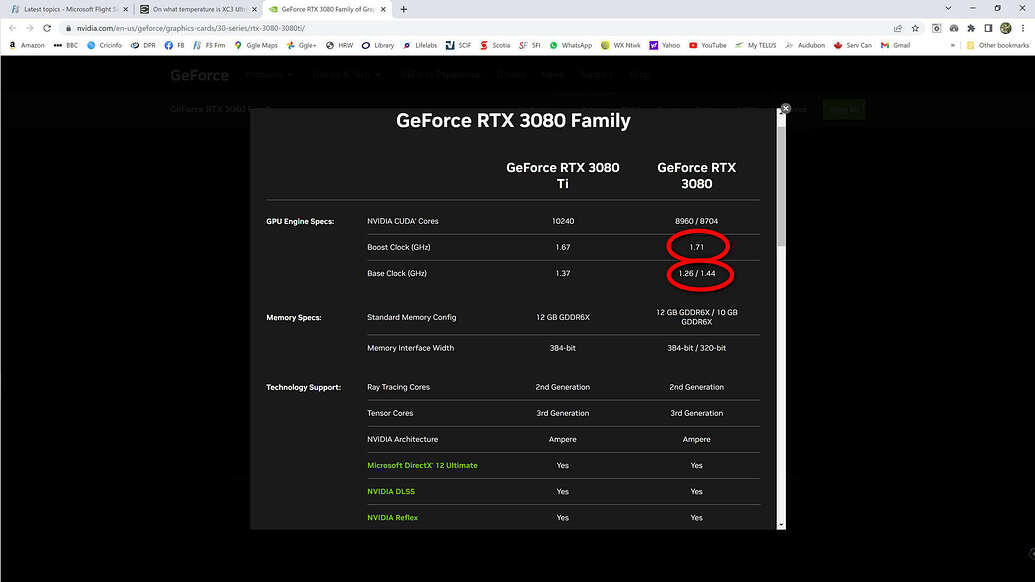Click the green Buy Now button
This screenshot has width=1035, height=582.
tap(845, 109)
